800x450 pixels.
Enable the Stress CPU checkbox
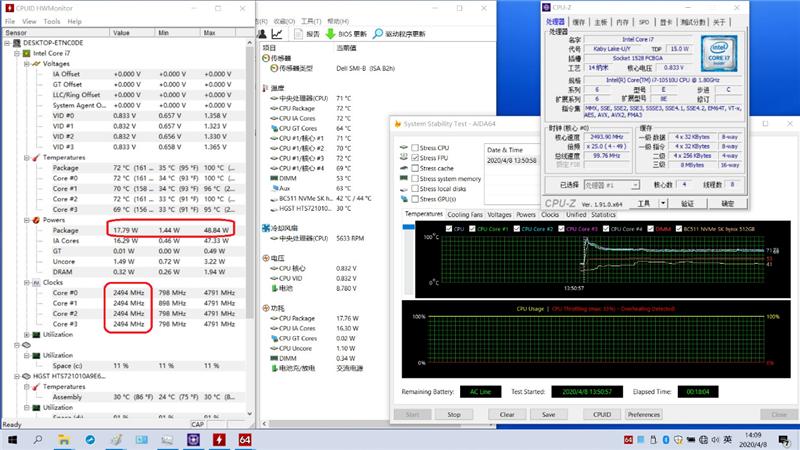pyautogui.click(x=415, y=148)
